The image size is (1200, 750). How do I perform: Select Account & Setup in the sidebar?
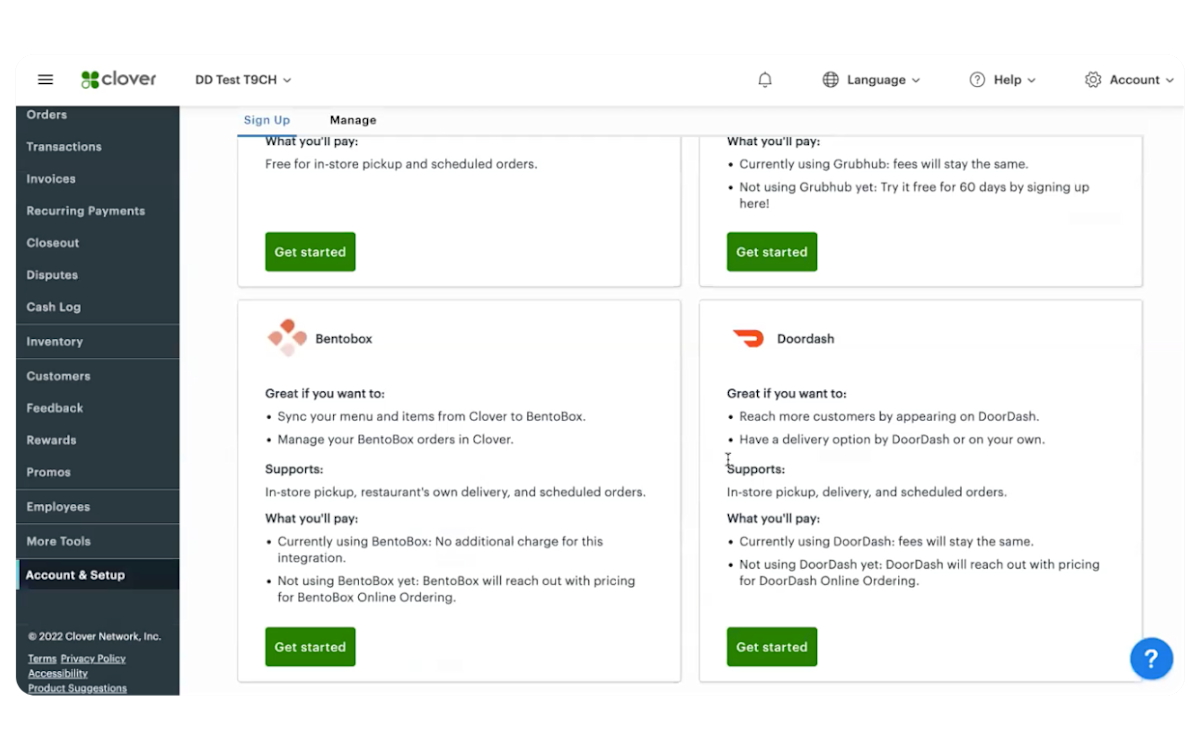click(98, 575)
